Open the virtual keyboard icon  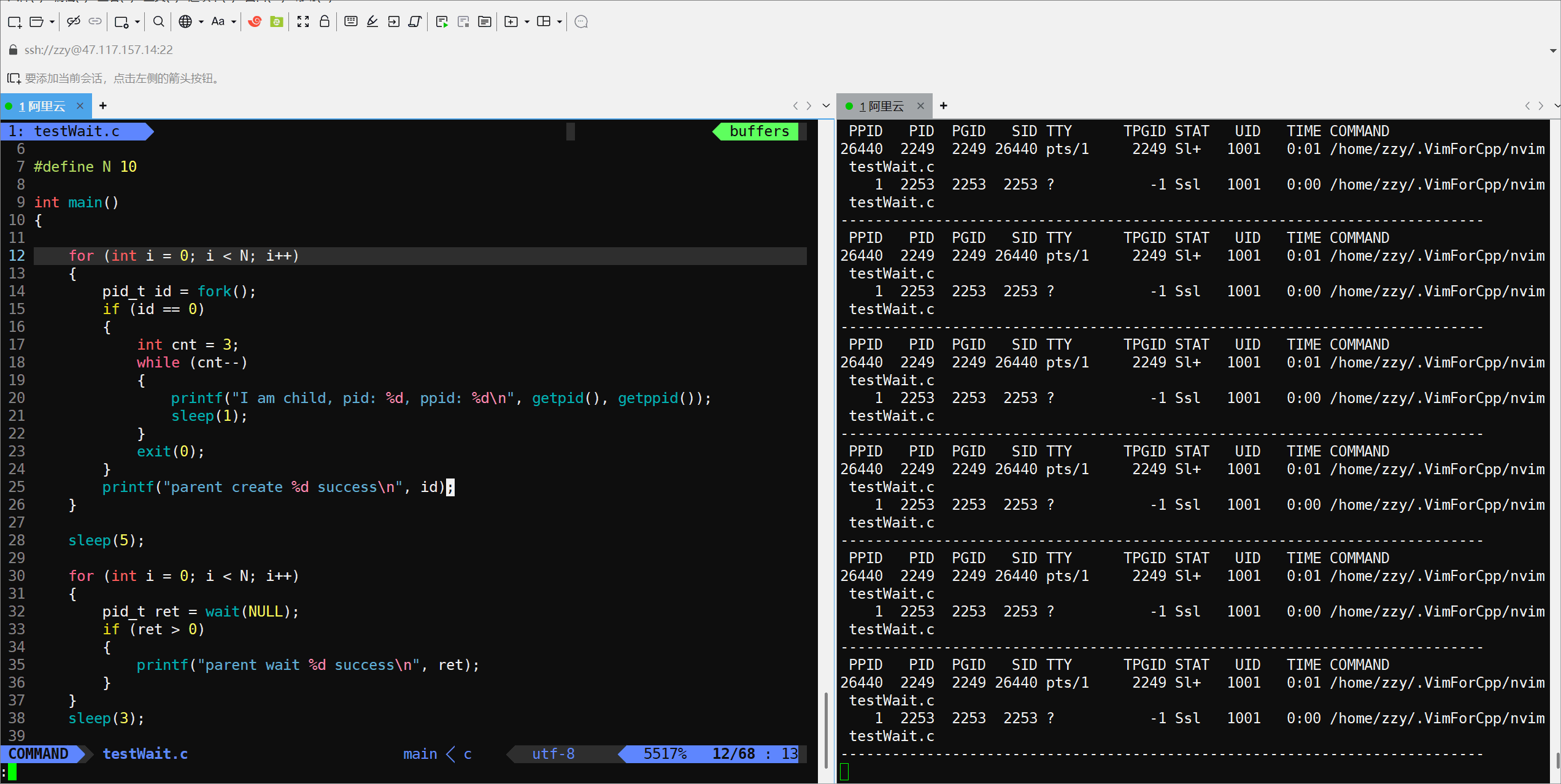coord(351,22)
